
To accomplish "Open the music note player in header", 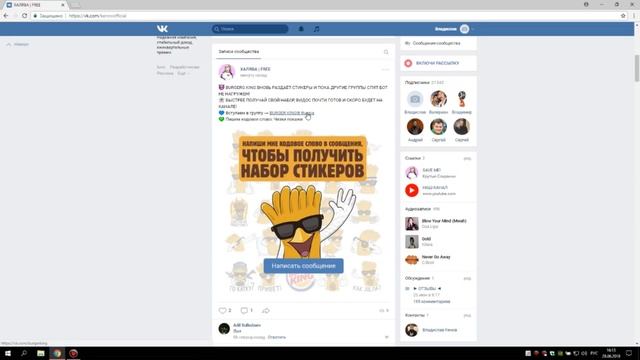I will (x=317, y=29).
